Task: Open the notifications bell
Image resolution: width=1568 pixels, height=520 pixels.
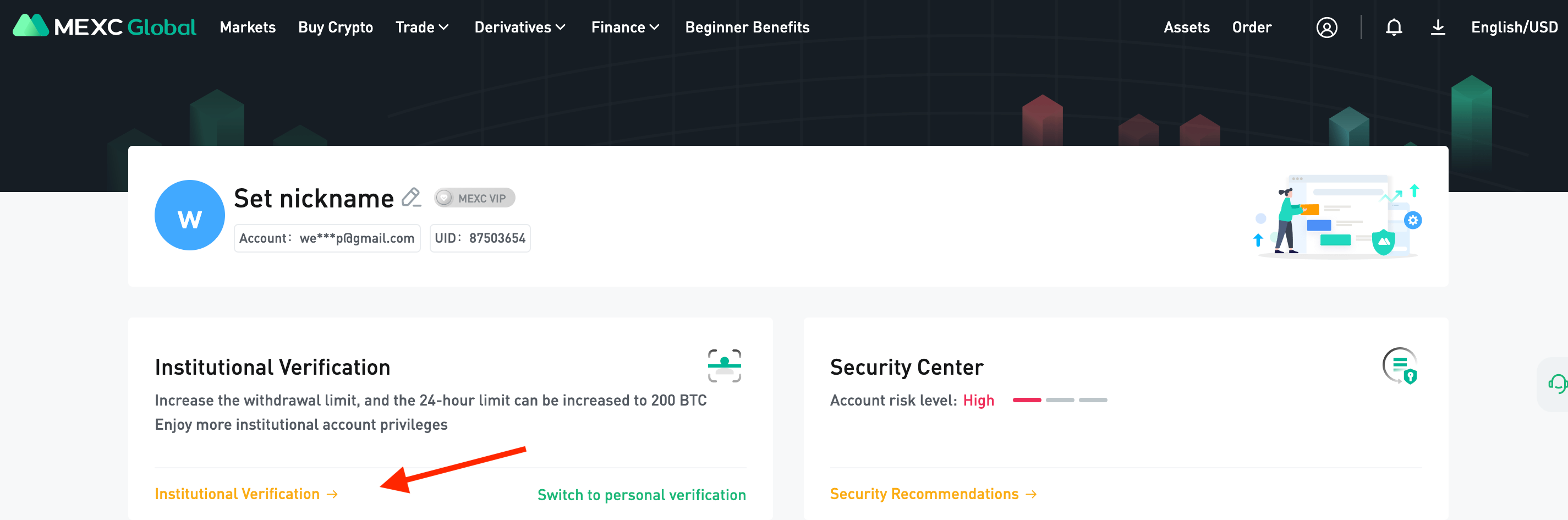Action: (1393, 28)
